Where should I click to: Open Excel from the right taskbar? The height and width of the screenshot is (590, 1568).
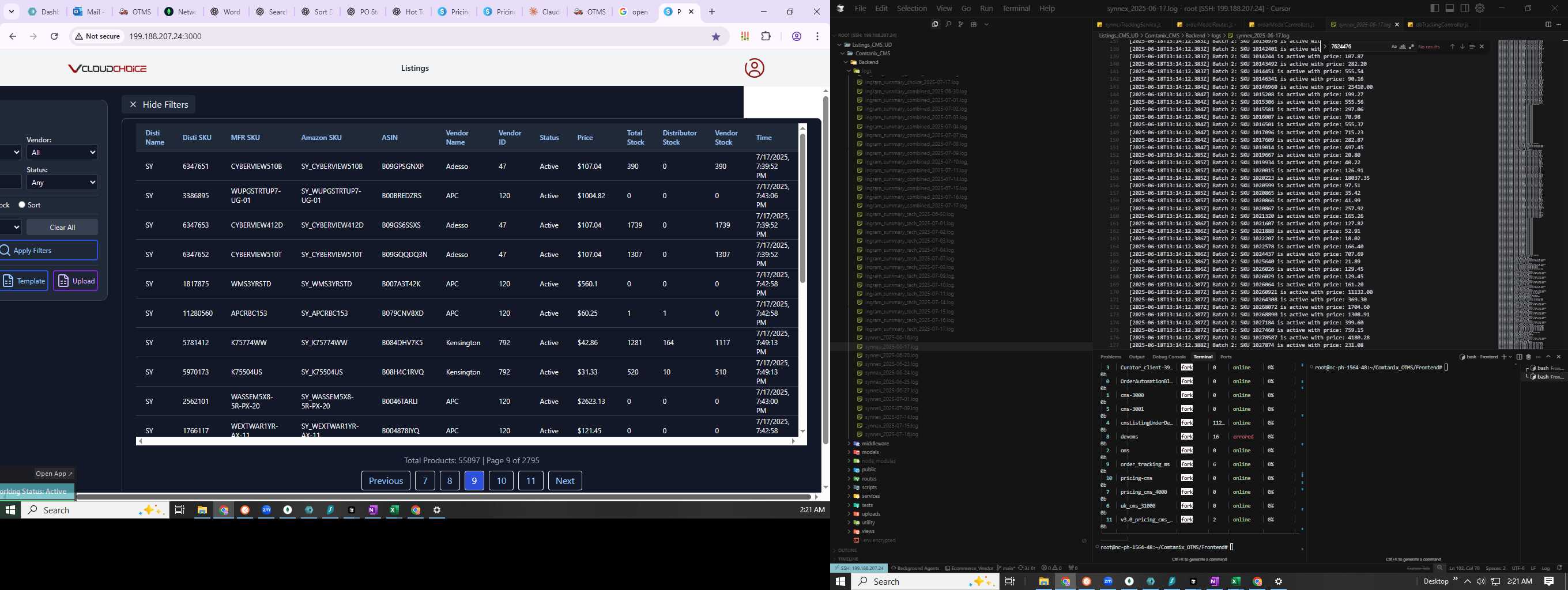1235,581
